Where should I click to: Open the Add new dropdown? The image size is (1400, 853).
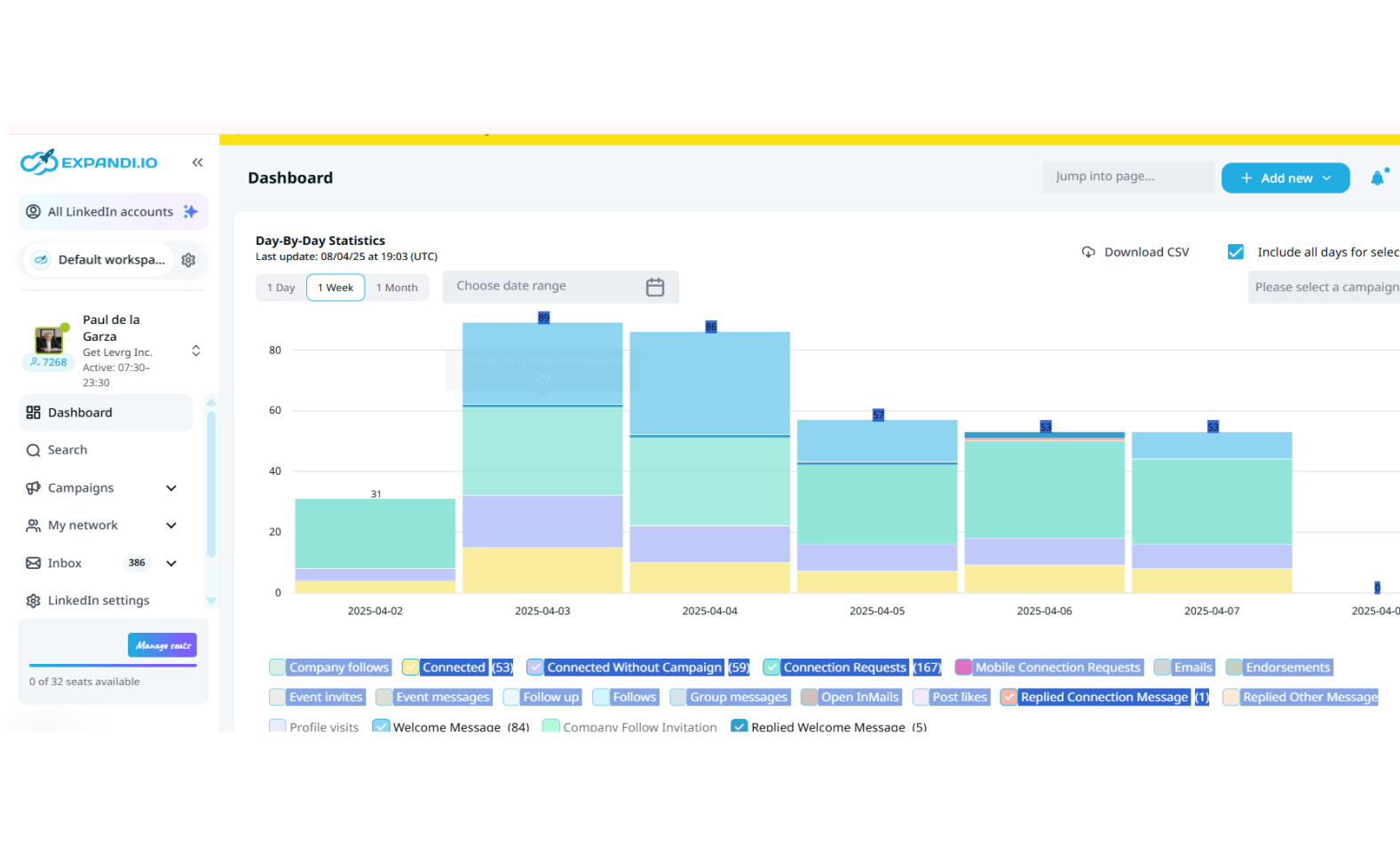[x=1285, y=178]
